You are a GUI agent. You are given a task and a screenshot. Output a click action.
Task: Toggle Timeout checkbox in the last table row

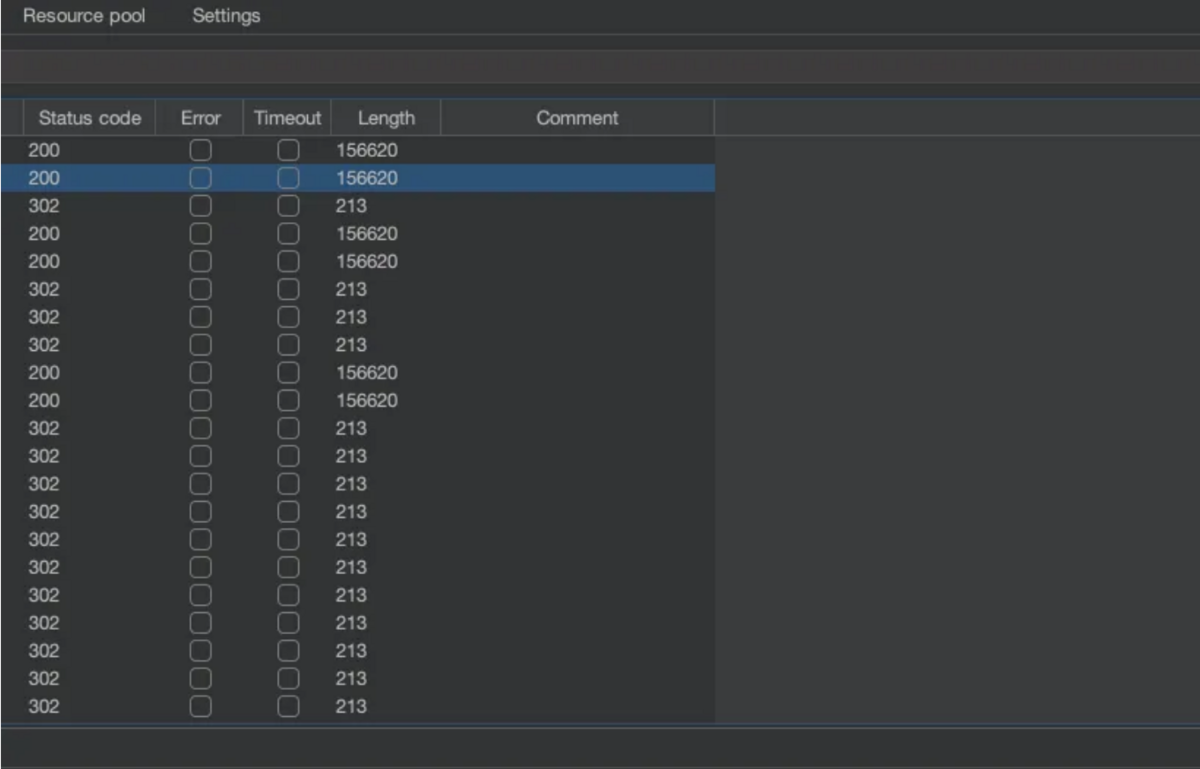(288, 706)
